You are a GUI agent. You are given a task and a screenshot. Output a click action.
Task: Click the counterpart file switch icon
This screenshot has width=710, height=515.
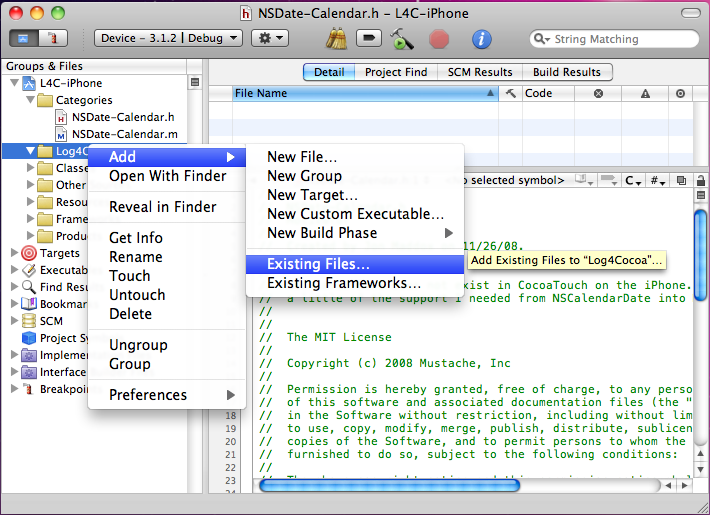[x=681, y=180]
